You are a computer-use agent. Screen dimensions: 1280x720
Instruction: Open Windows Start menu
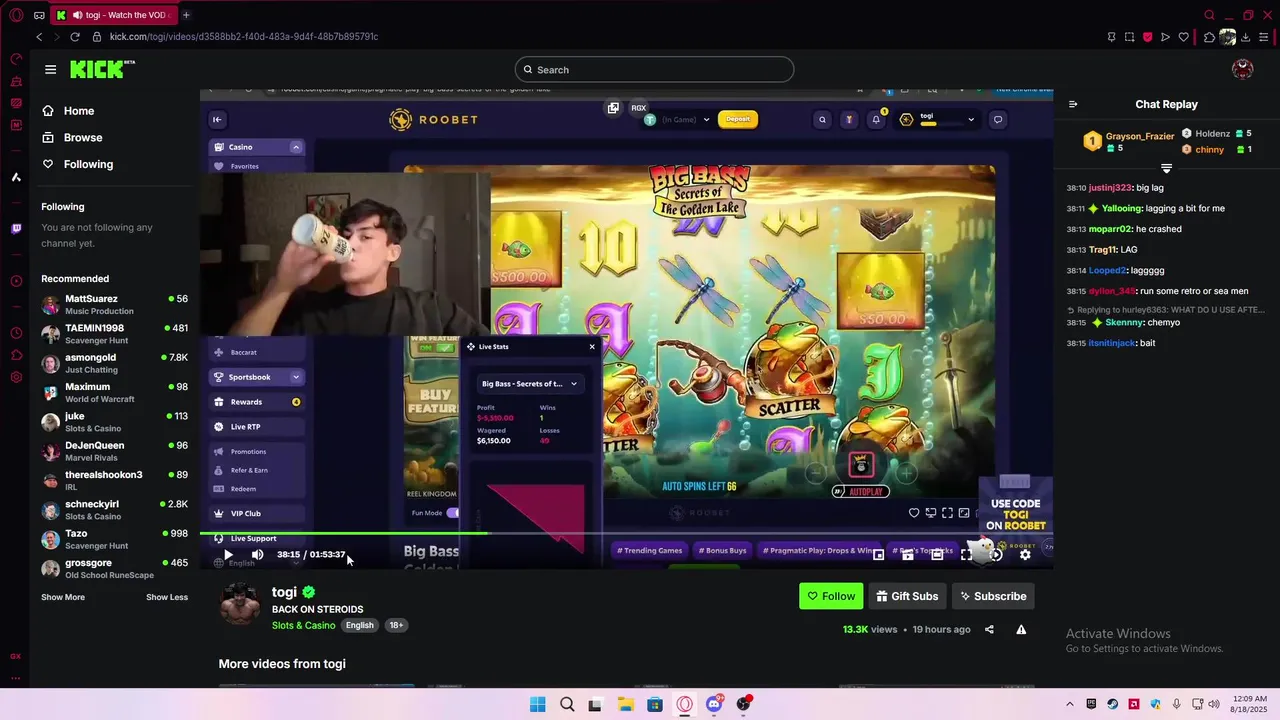point(537,704)
